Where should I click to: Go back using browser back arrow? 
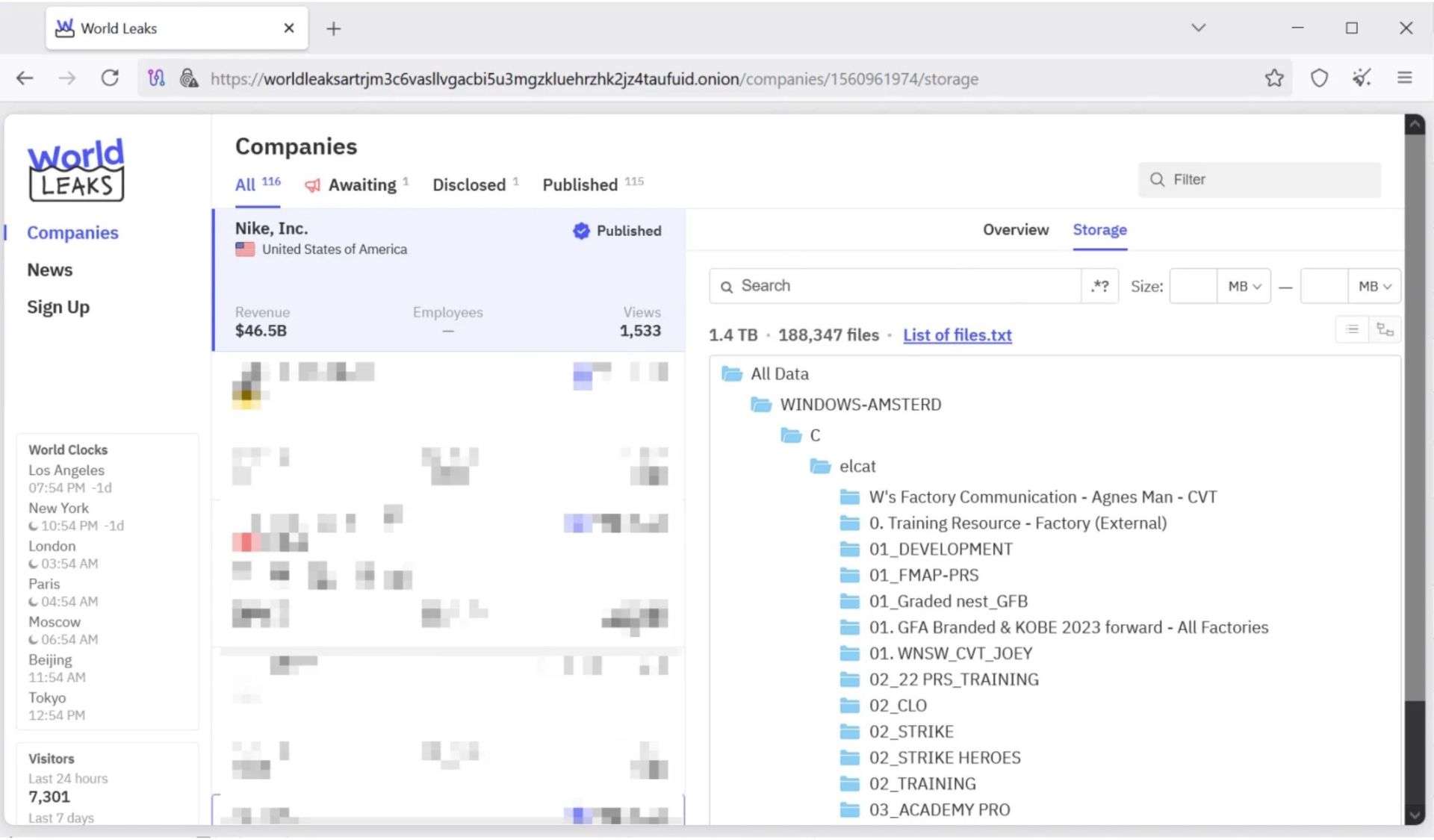[x=25, y=78]
